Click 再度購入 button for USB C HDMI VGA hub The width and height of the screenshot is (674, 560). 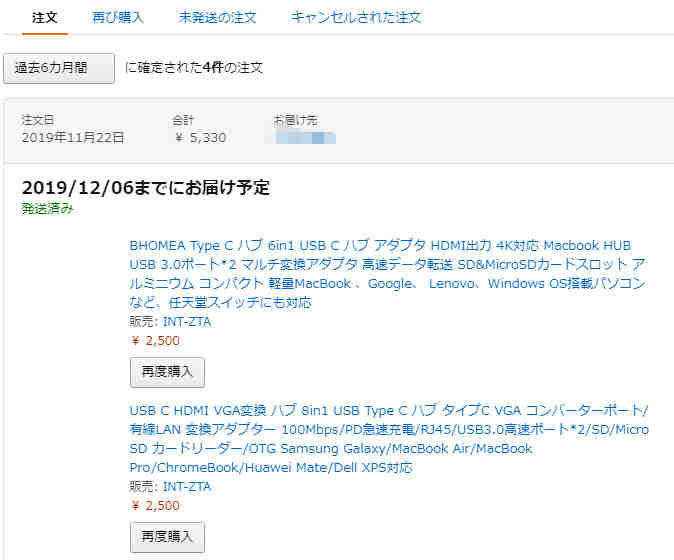[x=167, y=537]
